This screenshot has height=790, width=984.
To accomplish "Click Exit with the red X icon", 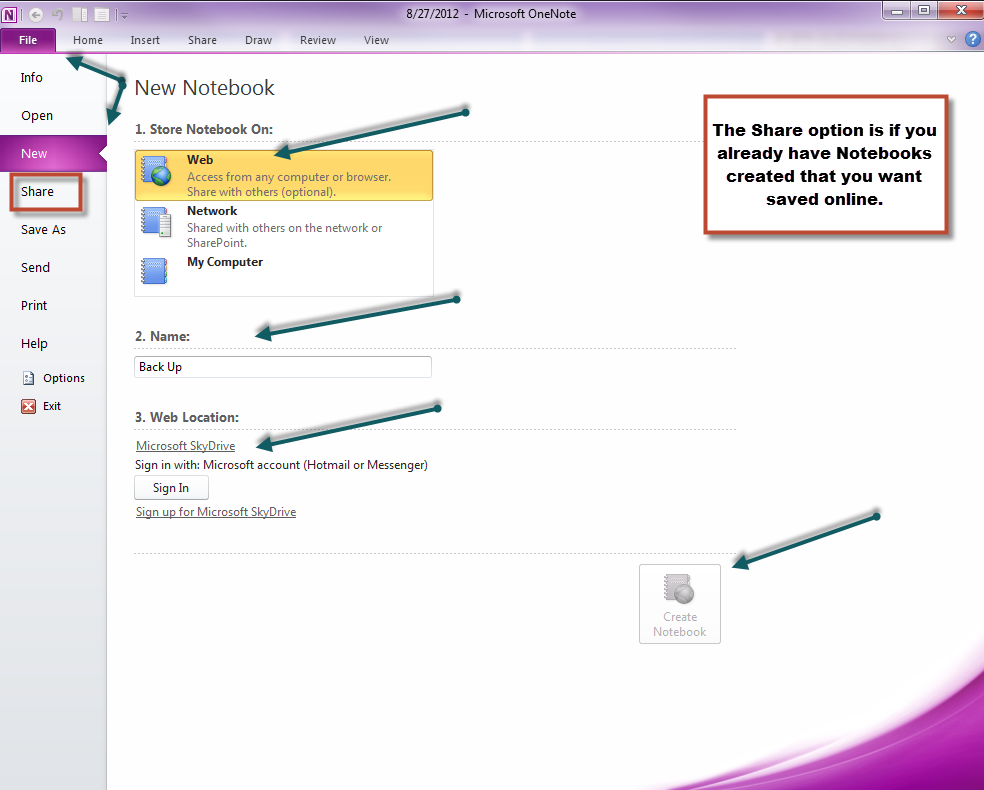I will (51, 406).
